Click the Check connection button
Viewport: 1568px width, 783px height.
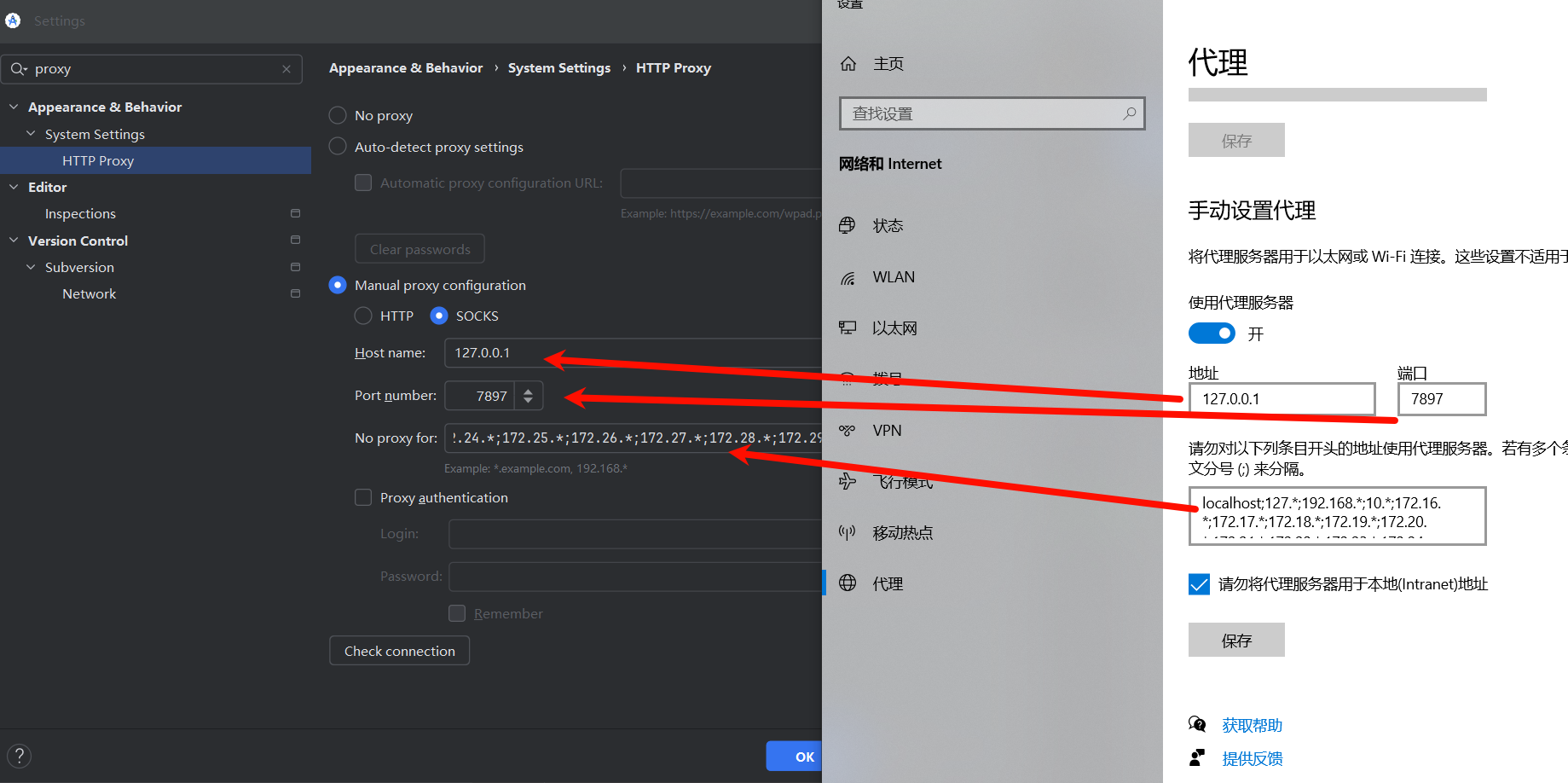[x=400, y=651]
